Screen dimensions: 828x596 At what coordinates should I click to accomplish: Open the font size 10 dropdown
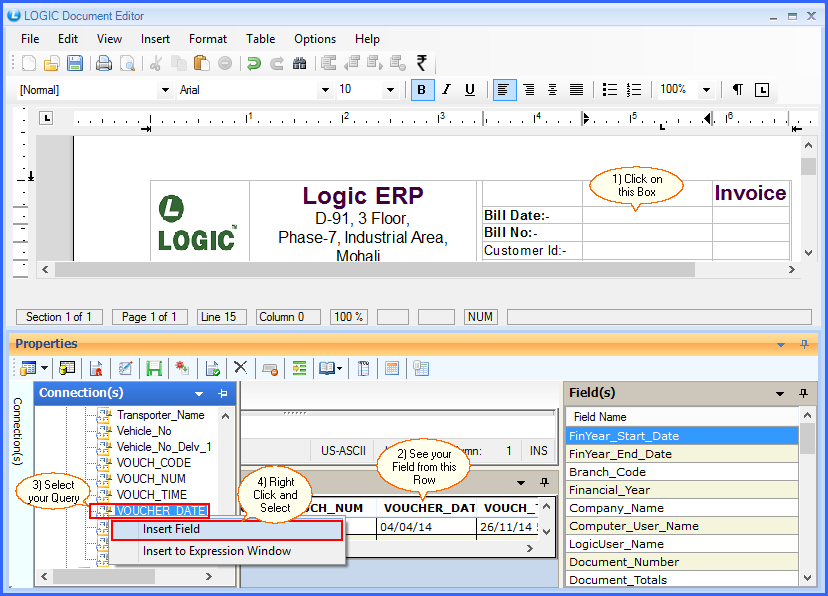390,90
